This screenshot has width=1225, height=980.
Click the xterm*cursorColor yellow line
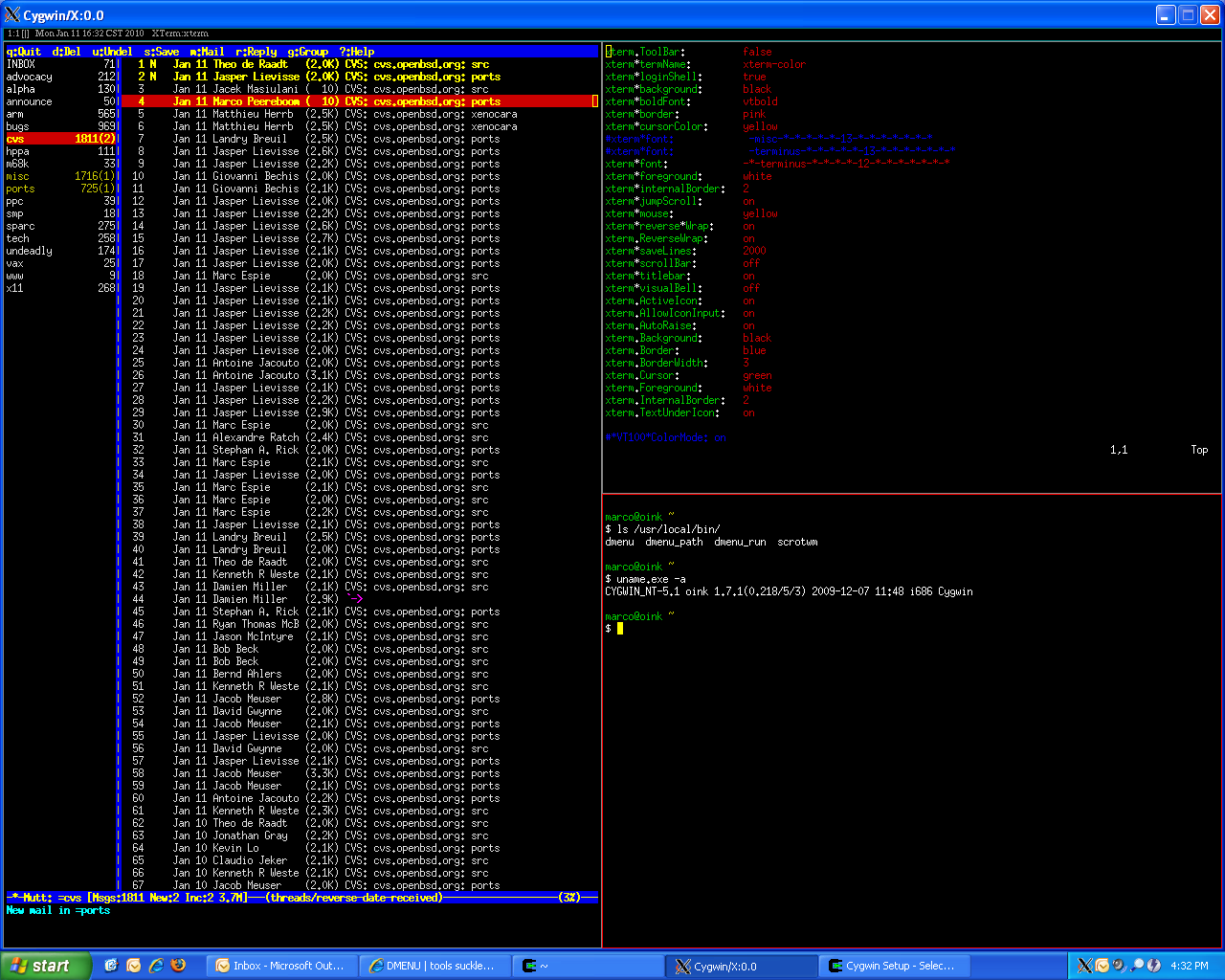click(691, 126)
